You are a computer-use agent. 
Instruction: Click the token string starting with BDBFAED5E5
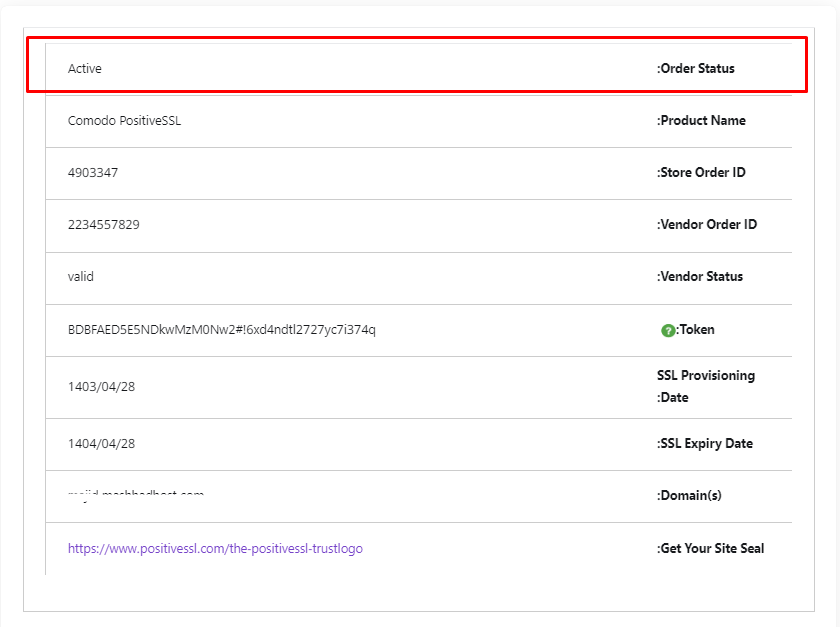coord(221,330)
